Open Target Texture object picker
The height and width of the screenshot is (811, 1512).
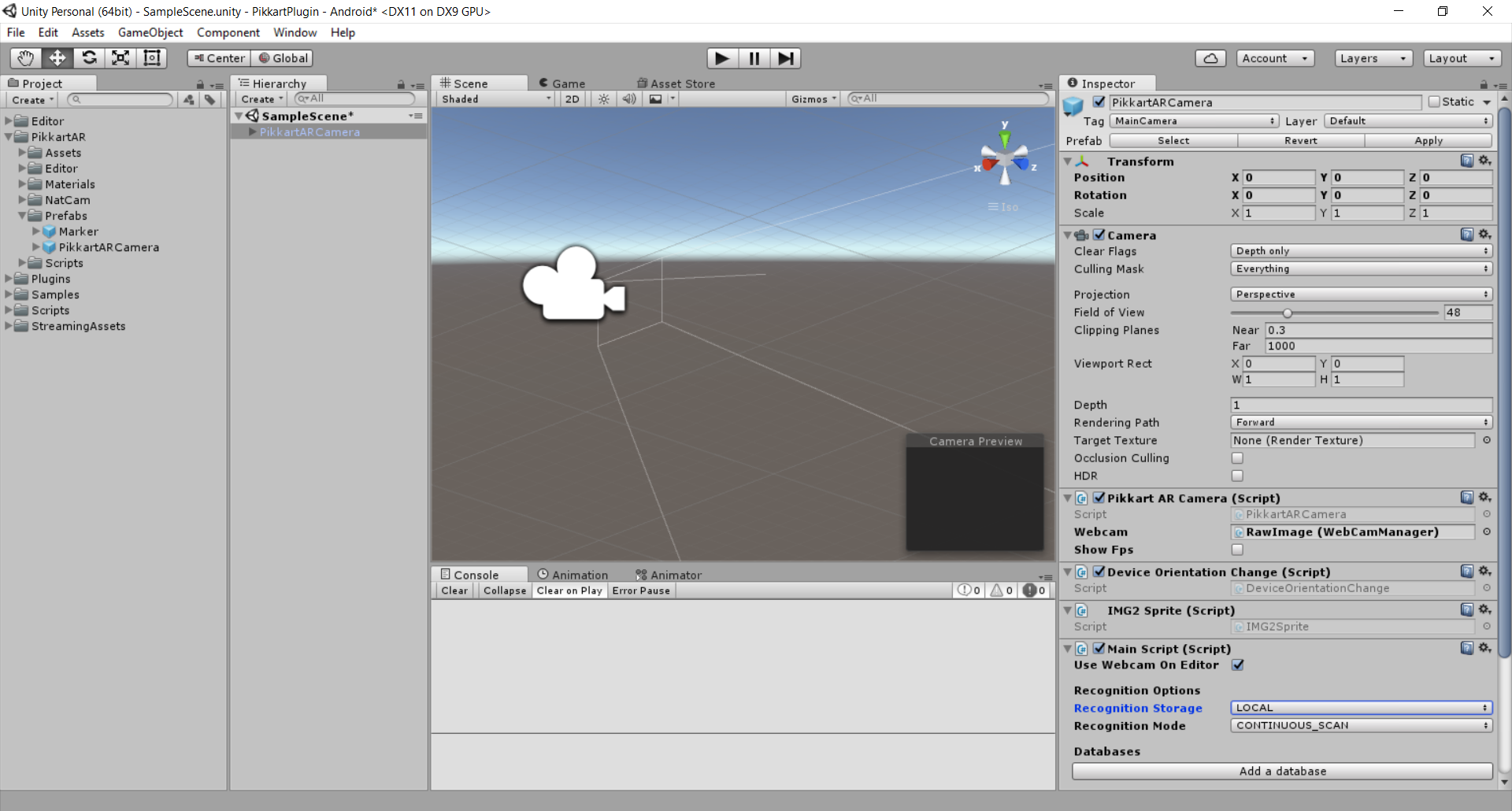coord(1487,440)
